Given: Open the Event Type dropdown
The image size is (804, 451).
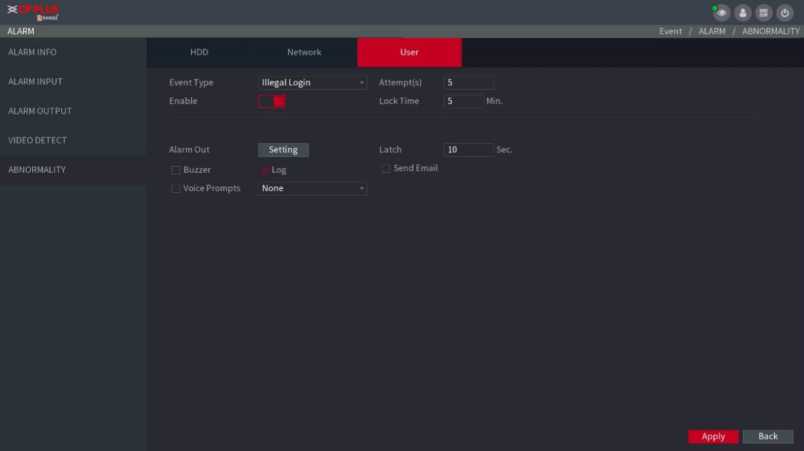Looking at the screenshot, I should (312, 83).
